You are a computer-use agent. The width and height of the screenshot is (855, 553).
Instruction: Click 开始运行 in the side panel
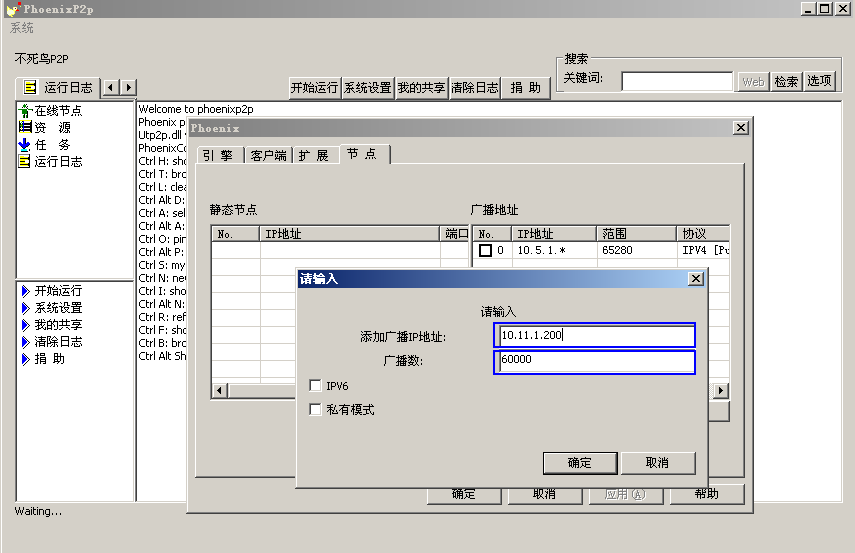pyautogui.click(x=58, y=291)
